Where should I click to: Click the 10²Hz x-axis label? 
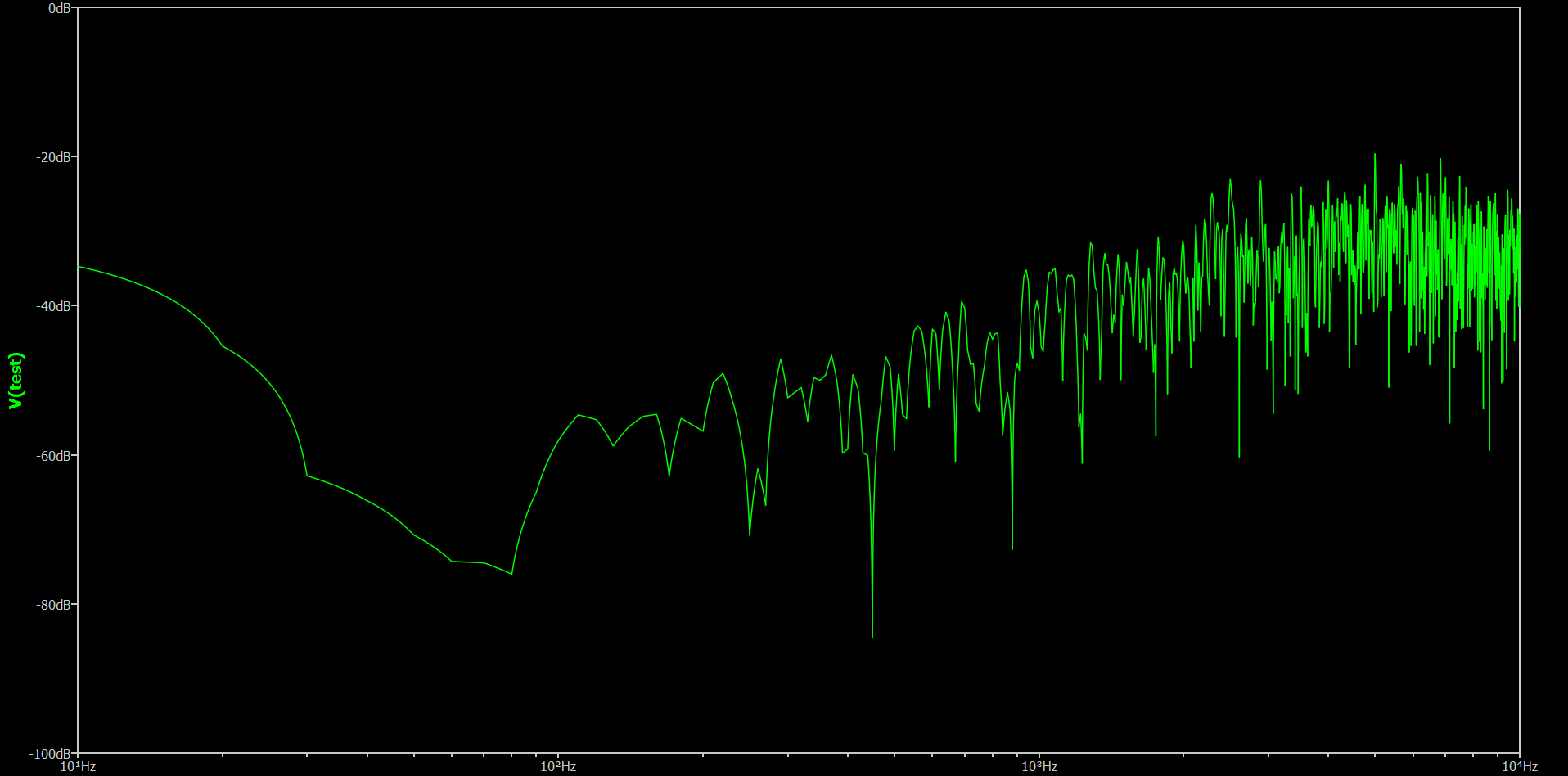coord(558,767)
